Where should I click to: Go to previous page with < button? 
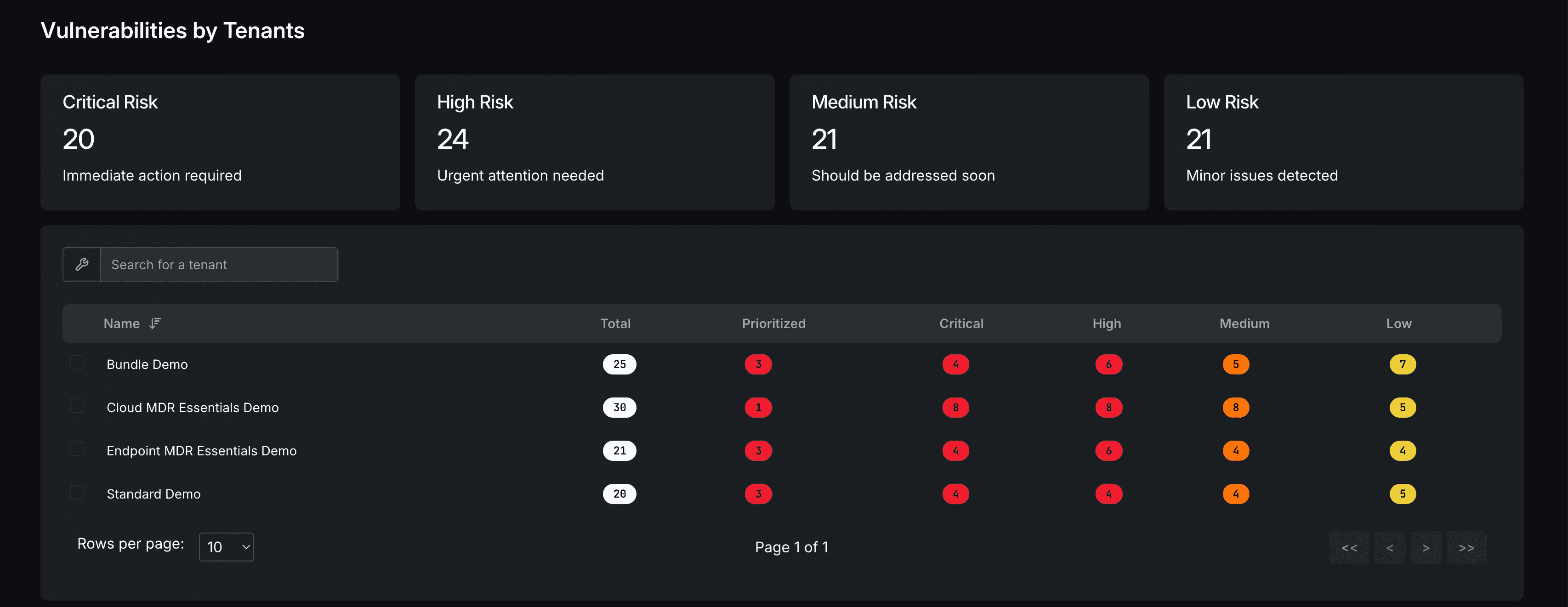[1389, 547]
